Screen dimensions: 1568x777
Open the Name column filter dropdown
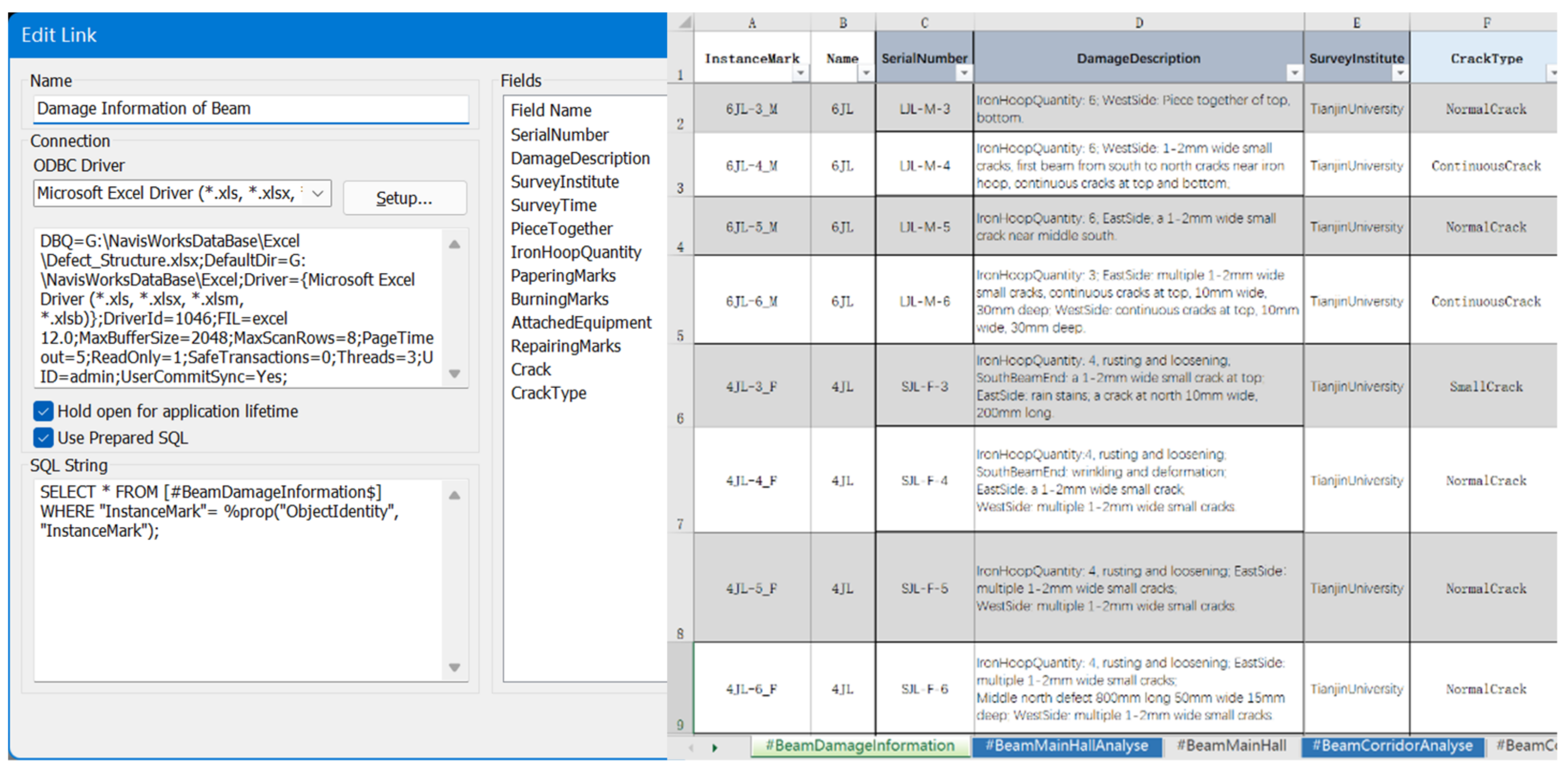coord(866,73)
